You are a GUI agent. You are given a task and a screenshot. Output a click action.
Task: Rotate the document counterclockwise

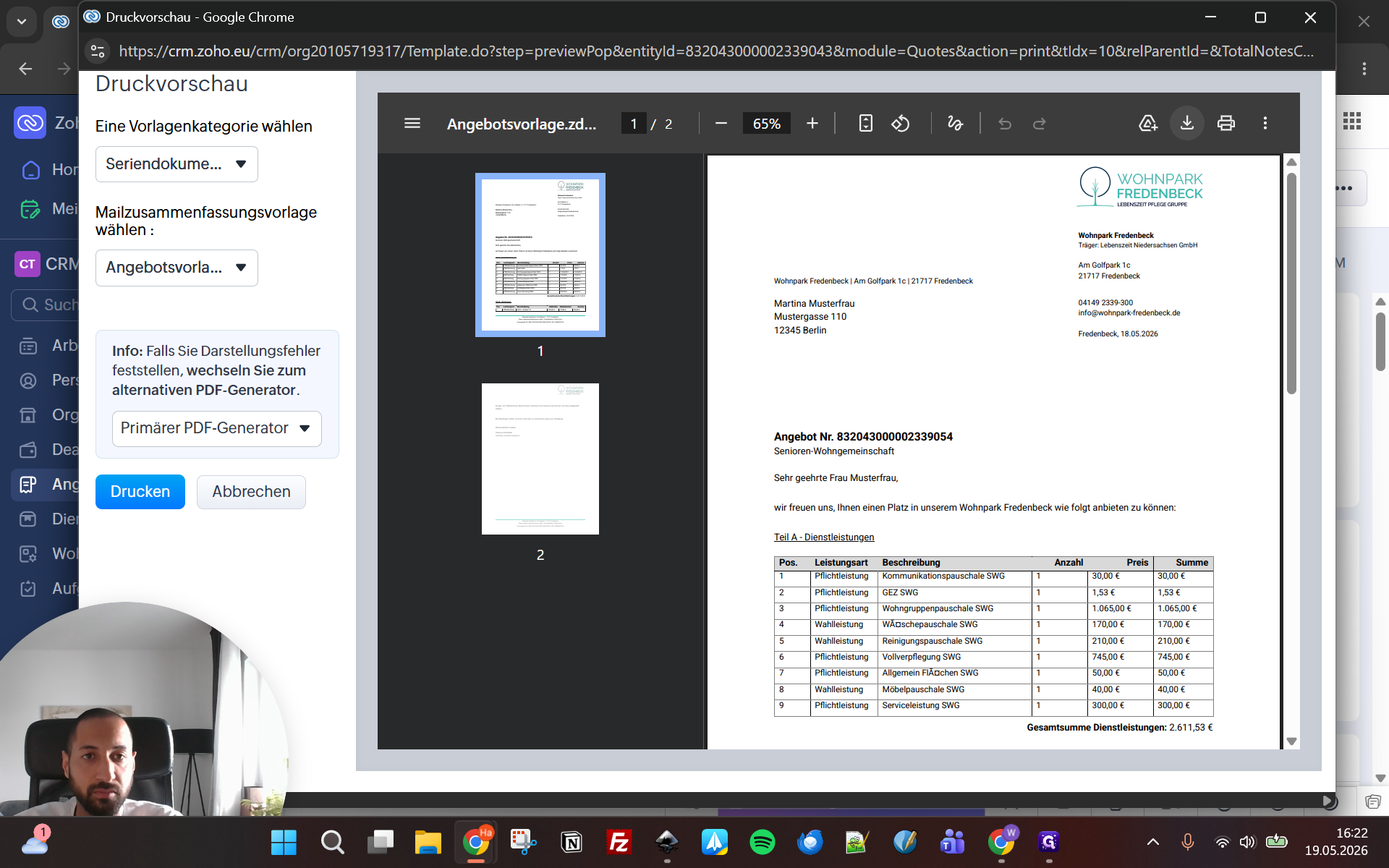click(x=901, y=124)
